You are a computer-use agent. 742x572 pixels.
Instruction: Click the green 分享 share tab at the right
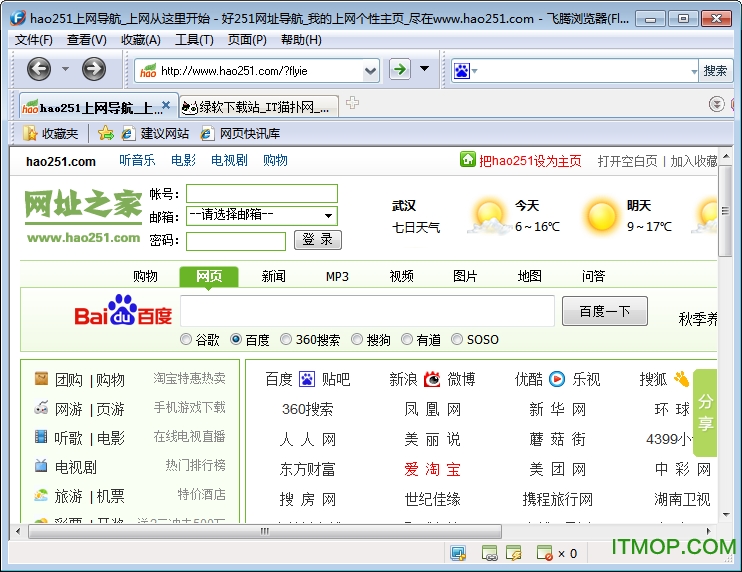coord(705,413)
